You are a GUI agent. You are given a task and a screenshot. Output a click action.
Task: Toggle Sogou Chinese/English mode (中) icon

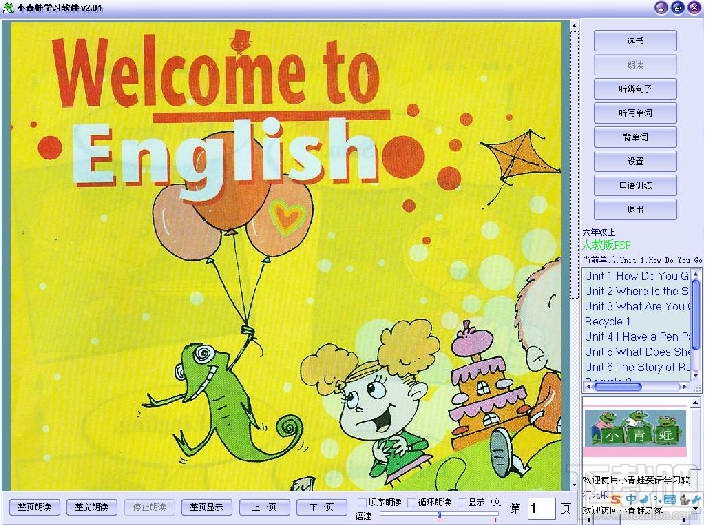click(631, 499)
